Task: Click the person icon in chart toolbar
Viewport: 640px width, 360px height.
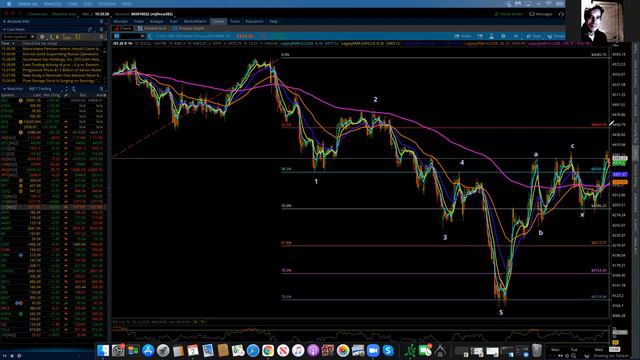Action: (491, 36)
